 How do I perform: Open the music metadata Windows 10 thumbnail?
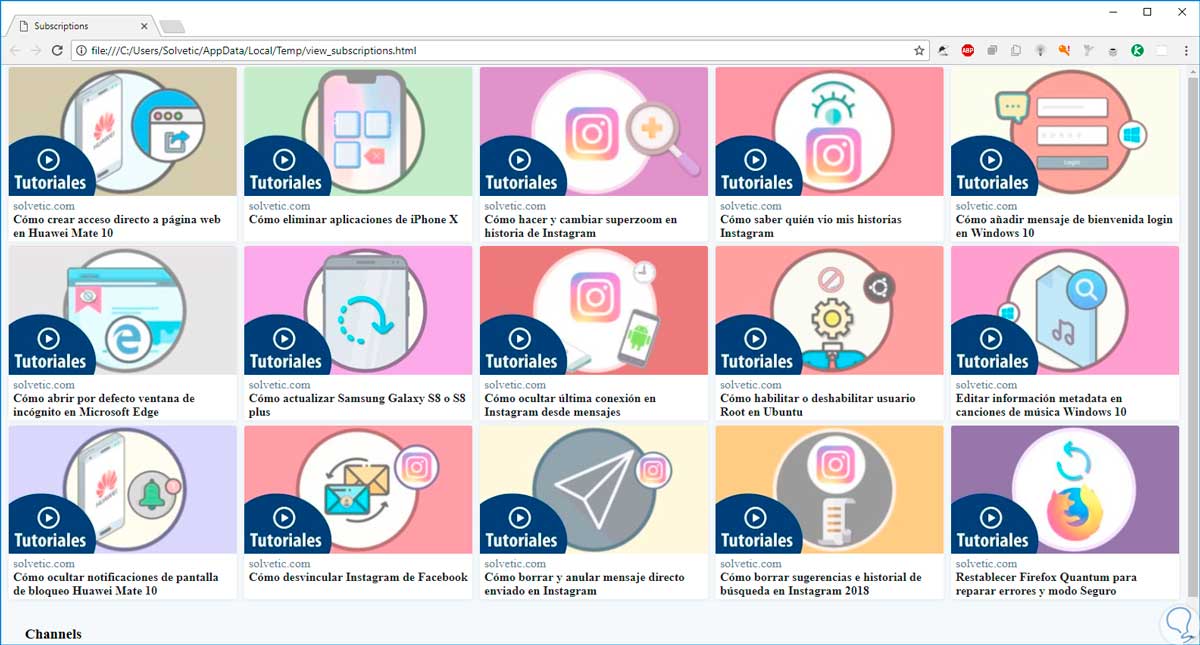coord(1065,310)
